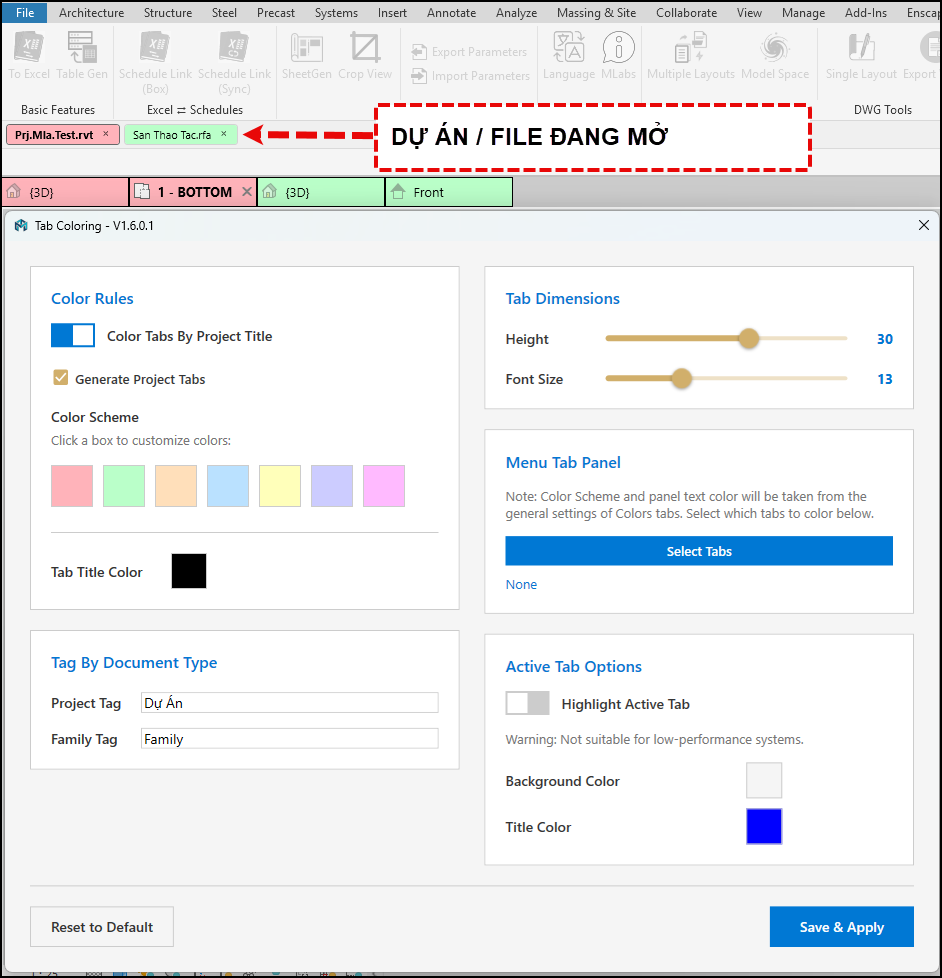Close the Prj.Mla.Test.rvt project tab
The height and width of the screenshot is (978, 942).
105,133
